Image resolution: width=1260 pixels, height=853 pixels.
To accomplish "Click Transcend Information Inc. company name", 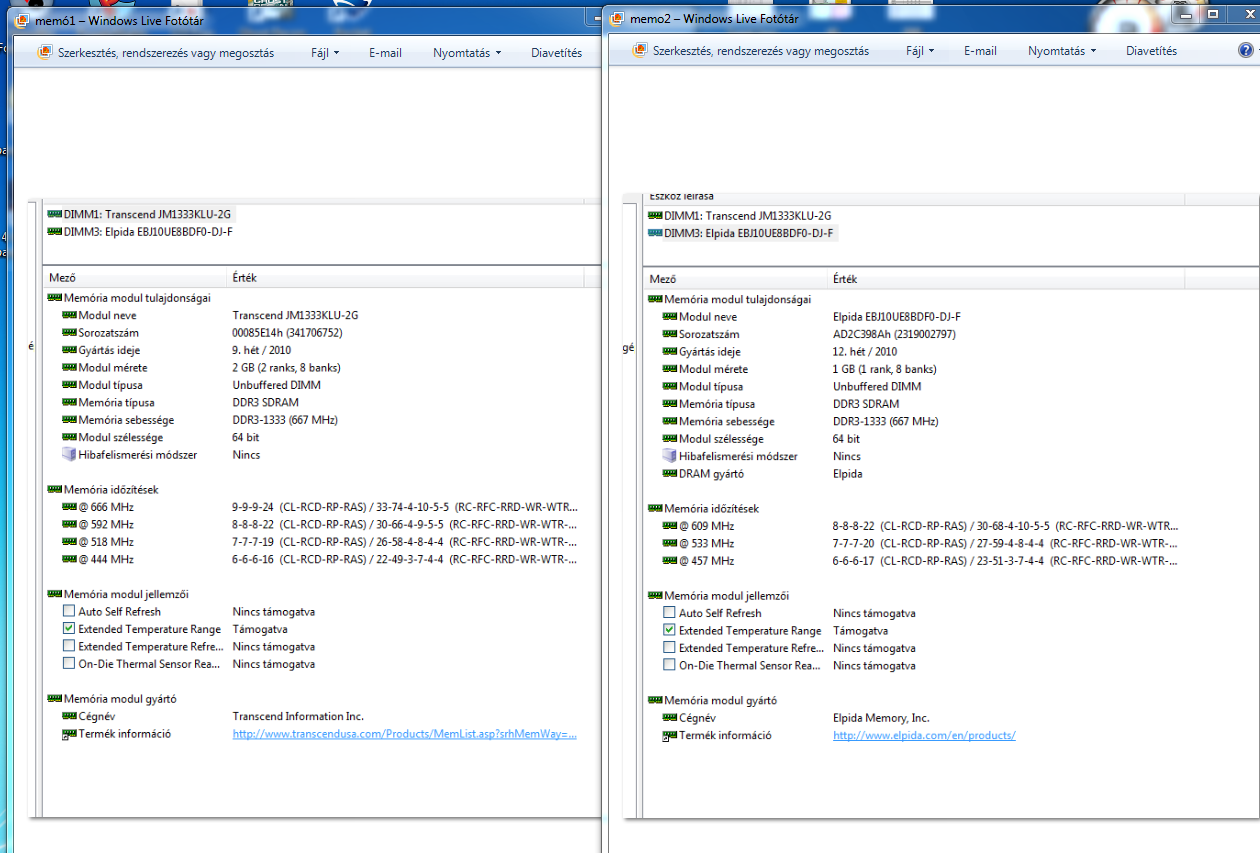I will pyautogui.click(x=298, y=716).
